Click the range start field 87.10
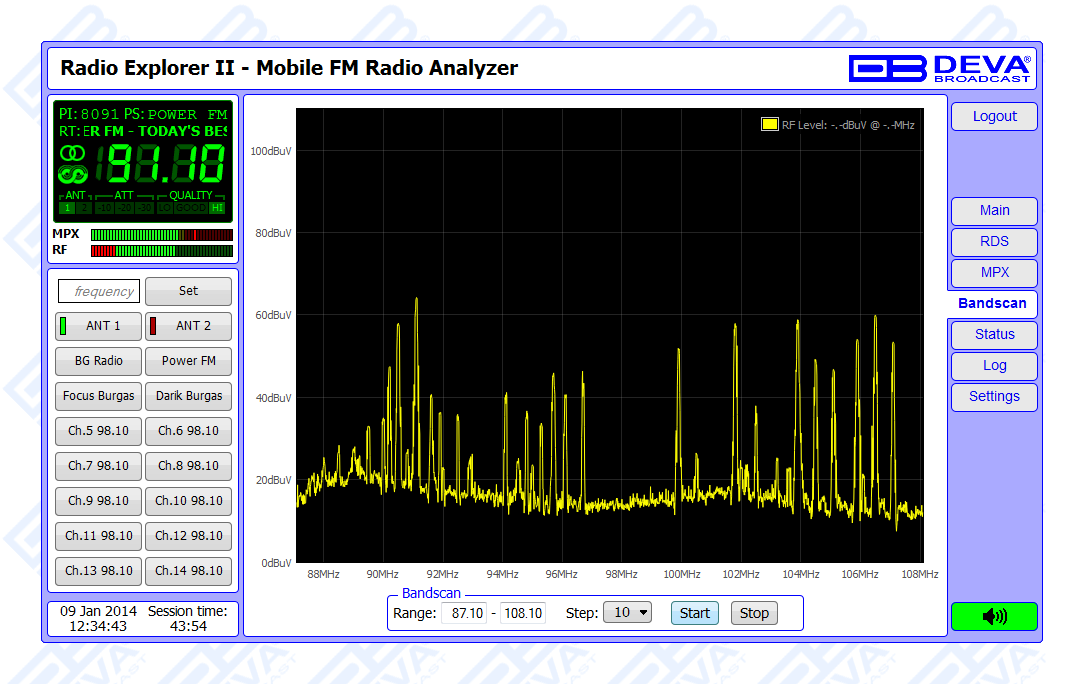The height and width of the screenshot is (684, 1084). [465, 613]
